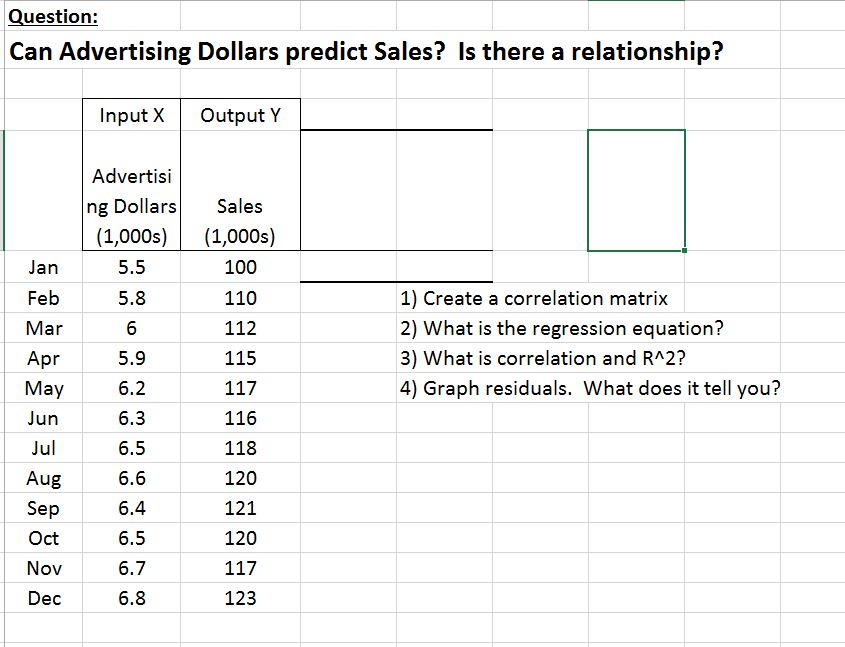Click the sales value 121 for Sep
Viewport: 845px width, 647px height.
point(240,508)
